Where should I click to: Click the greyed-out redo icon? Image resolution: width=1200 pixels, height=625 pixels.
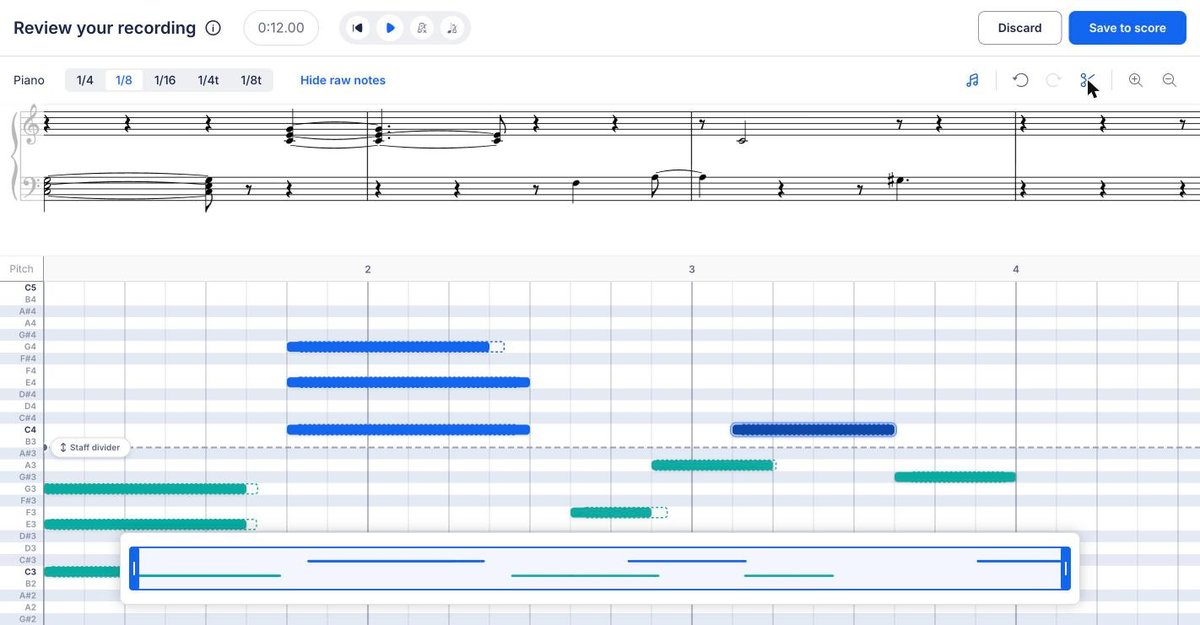1053,80
